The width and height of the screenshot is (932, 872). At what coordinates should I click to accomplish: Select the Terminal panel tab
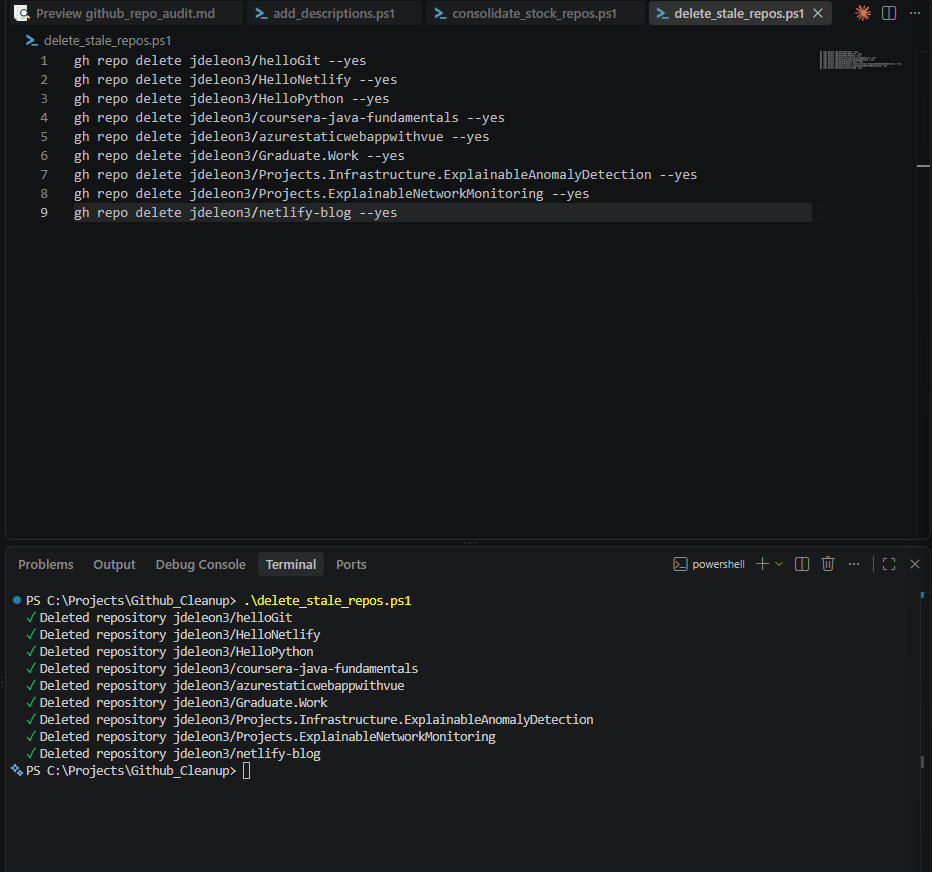(x=291, y=565)
